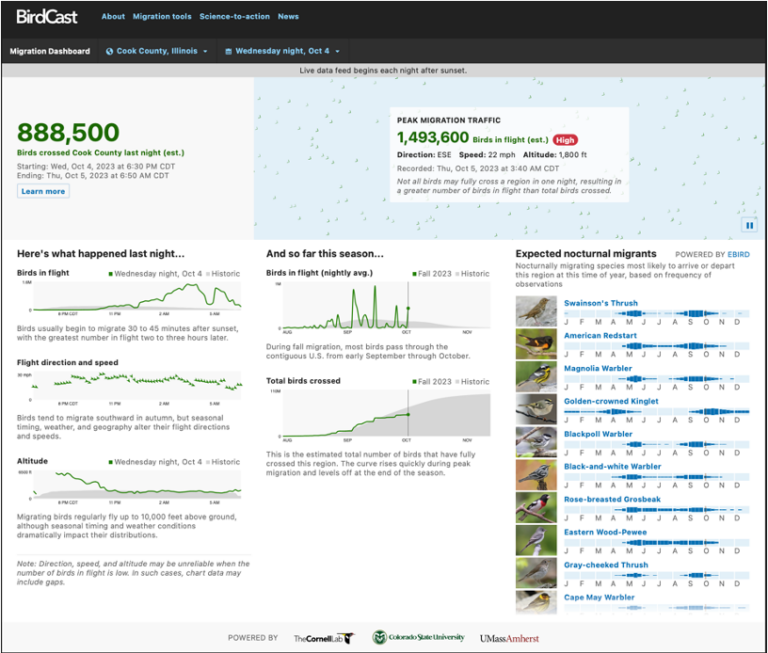
Task: Click the UMass Amherst logo
Action: coord(510,638)
